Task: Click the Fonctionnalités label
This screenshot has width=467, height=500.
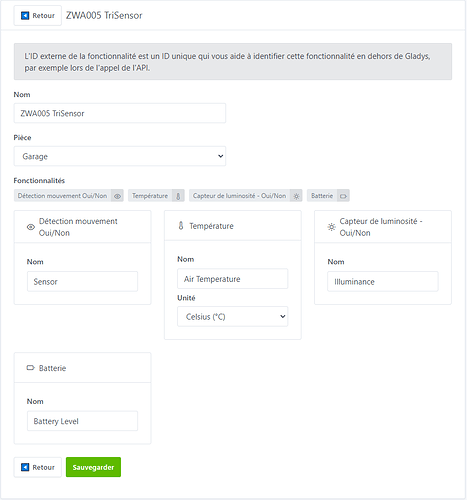Action: click(x=39, y=181)
